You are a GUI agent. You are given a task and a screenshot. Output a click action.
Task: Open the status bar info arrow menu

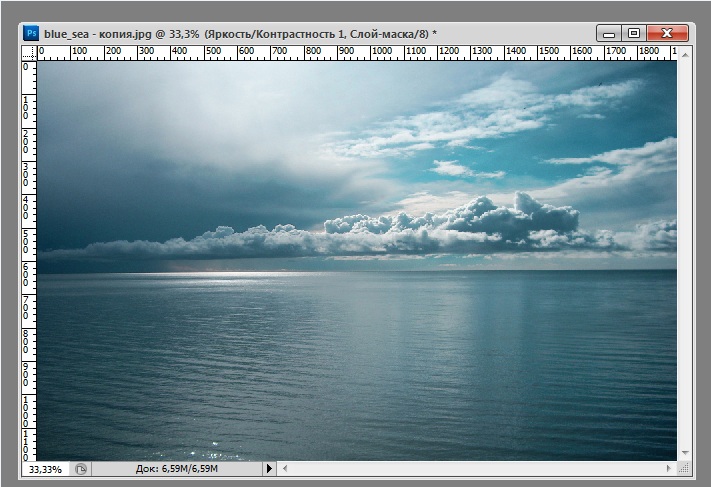pyautogui.click(x=269, y=468)
